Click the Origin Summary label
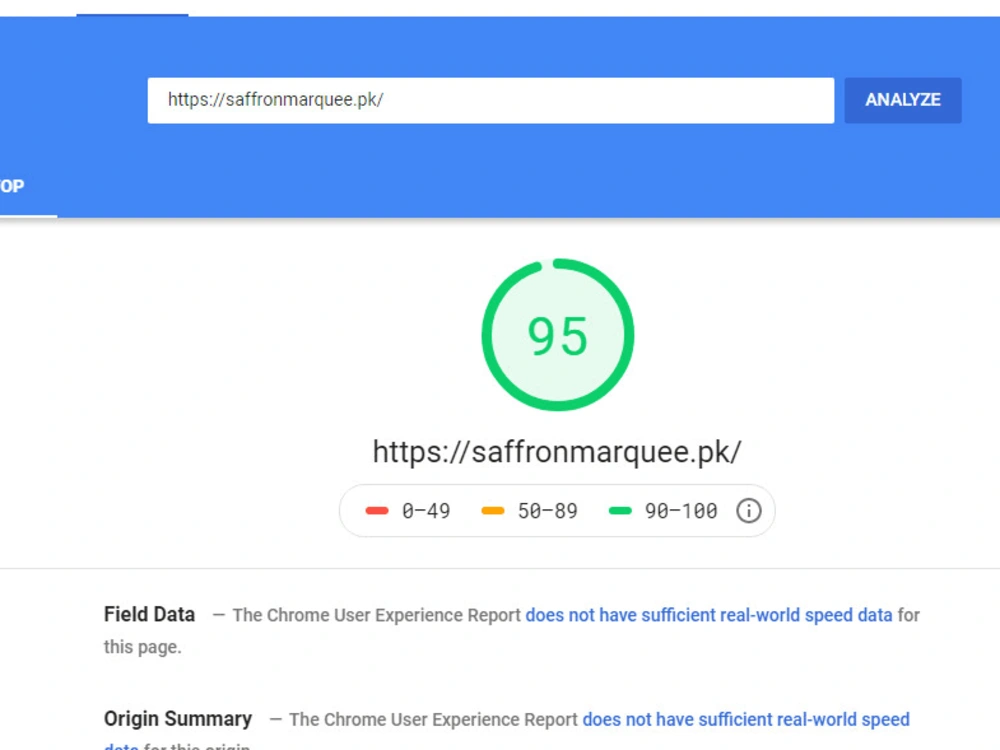This screenshot has width=1000, height=750. click(x=178, y=719)
